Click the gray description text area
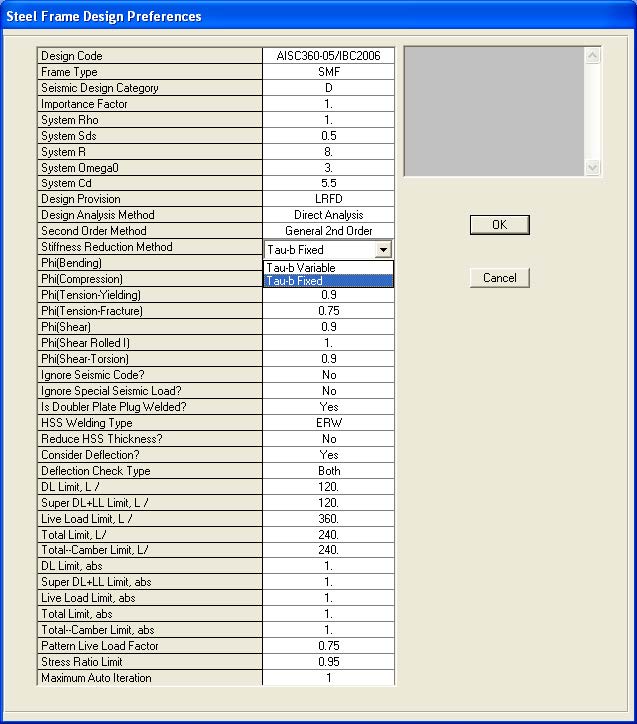The image size is (637, 724). [494, 111]
